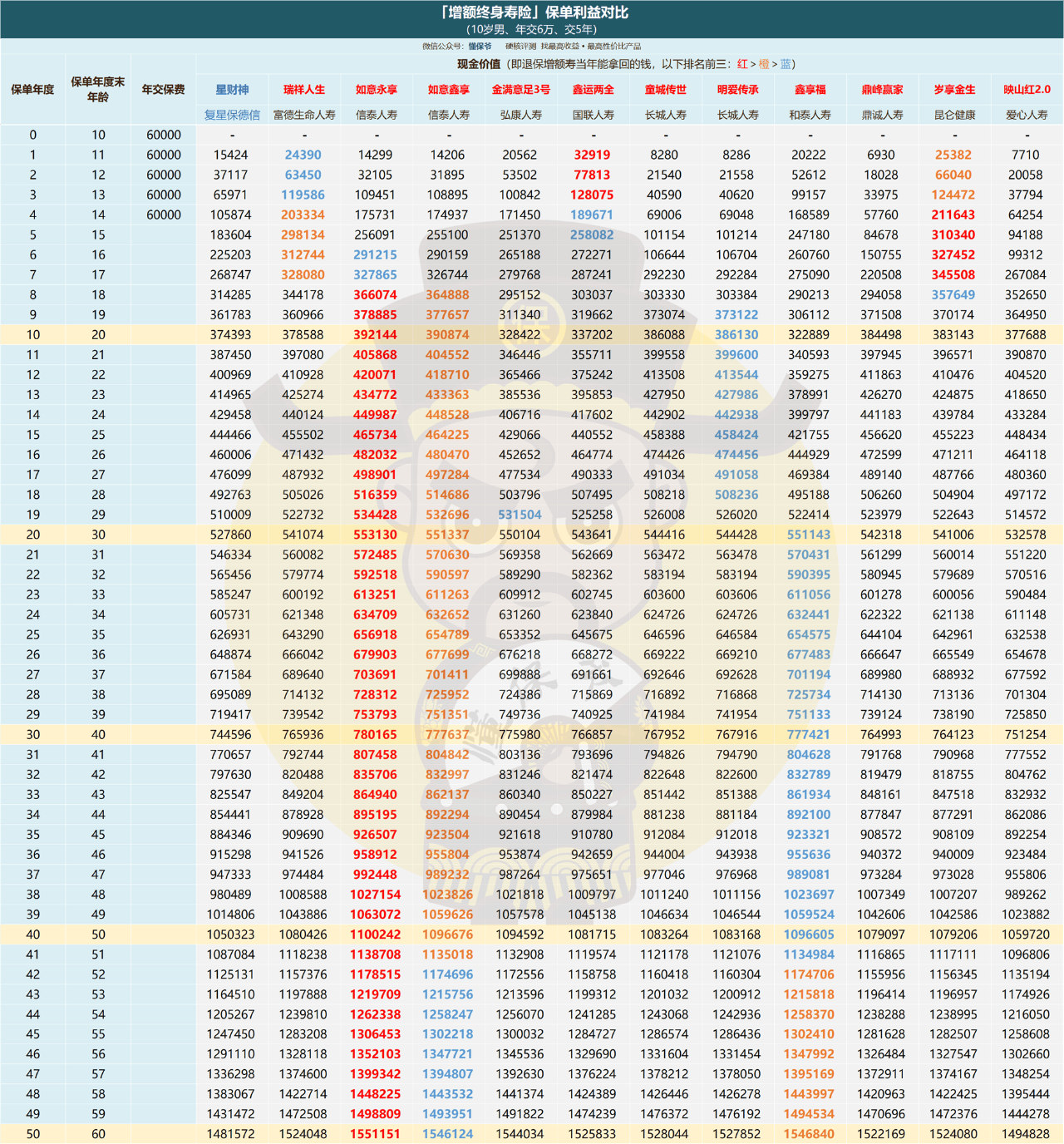The width and height of the screenshot is (1064, 1144).
Task: Click the 年交保费 column header
Action: (164, 89)
